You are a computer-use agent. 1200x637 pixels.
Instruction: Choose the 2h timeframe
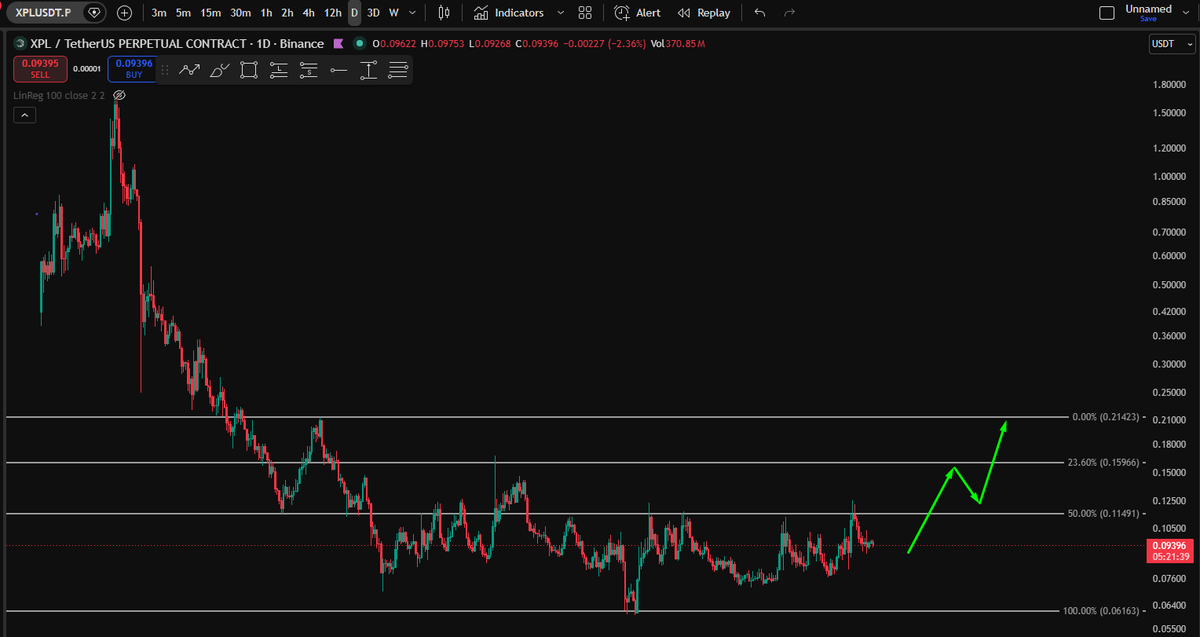point(287,13)
